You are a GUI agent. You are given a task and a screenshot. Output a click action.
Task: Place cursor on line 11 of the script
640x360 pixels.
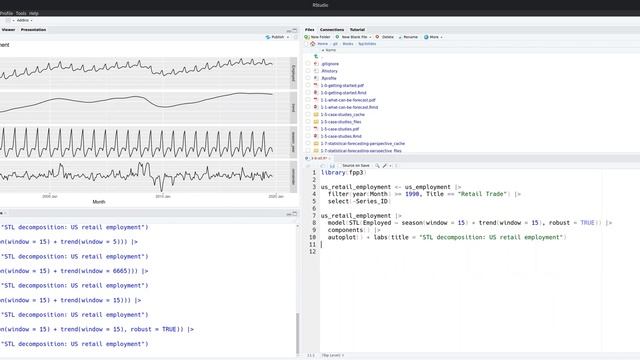point(480,244)
